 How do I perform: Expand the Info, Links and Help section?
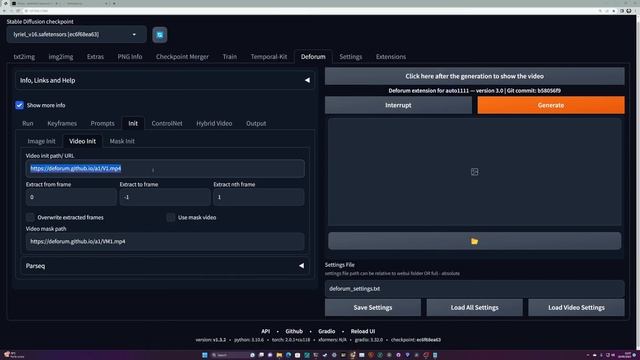(x=165, y=80)
